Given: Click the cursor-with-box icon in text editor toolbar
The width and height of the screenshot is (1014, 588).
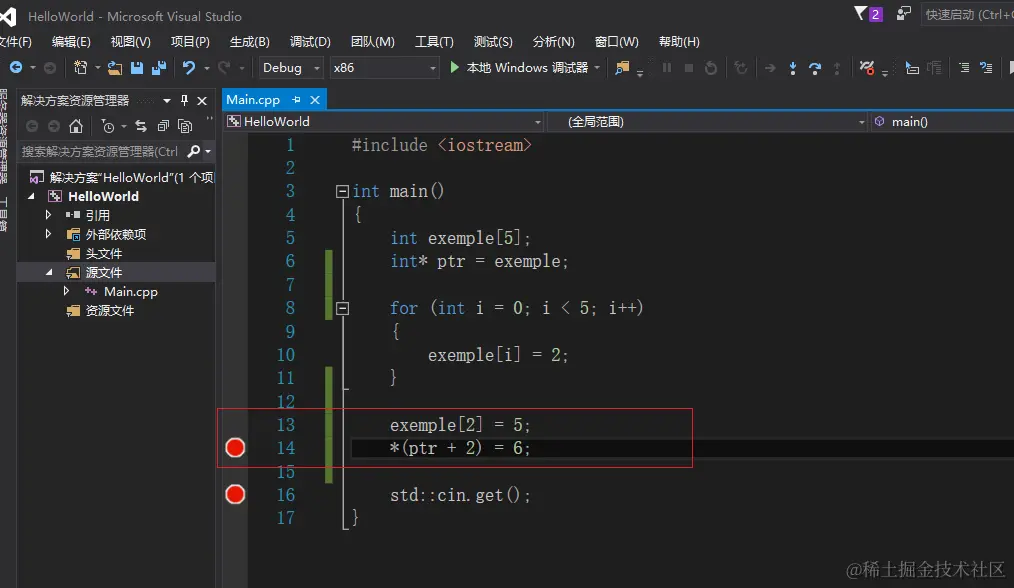Looking at the screenshot, I should pyautogui.click(x=912, y=67).
